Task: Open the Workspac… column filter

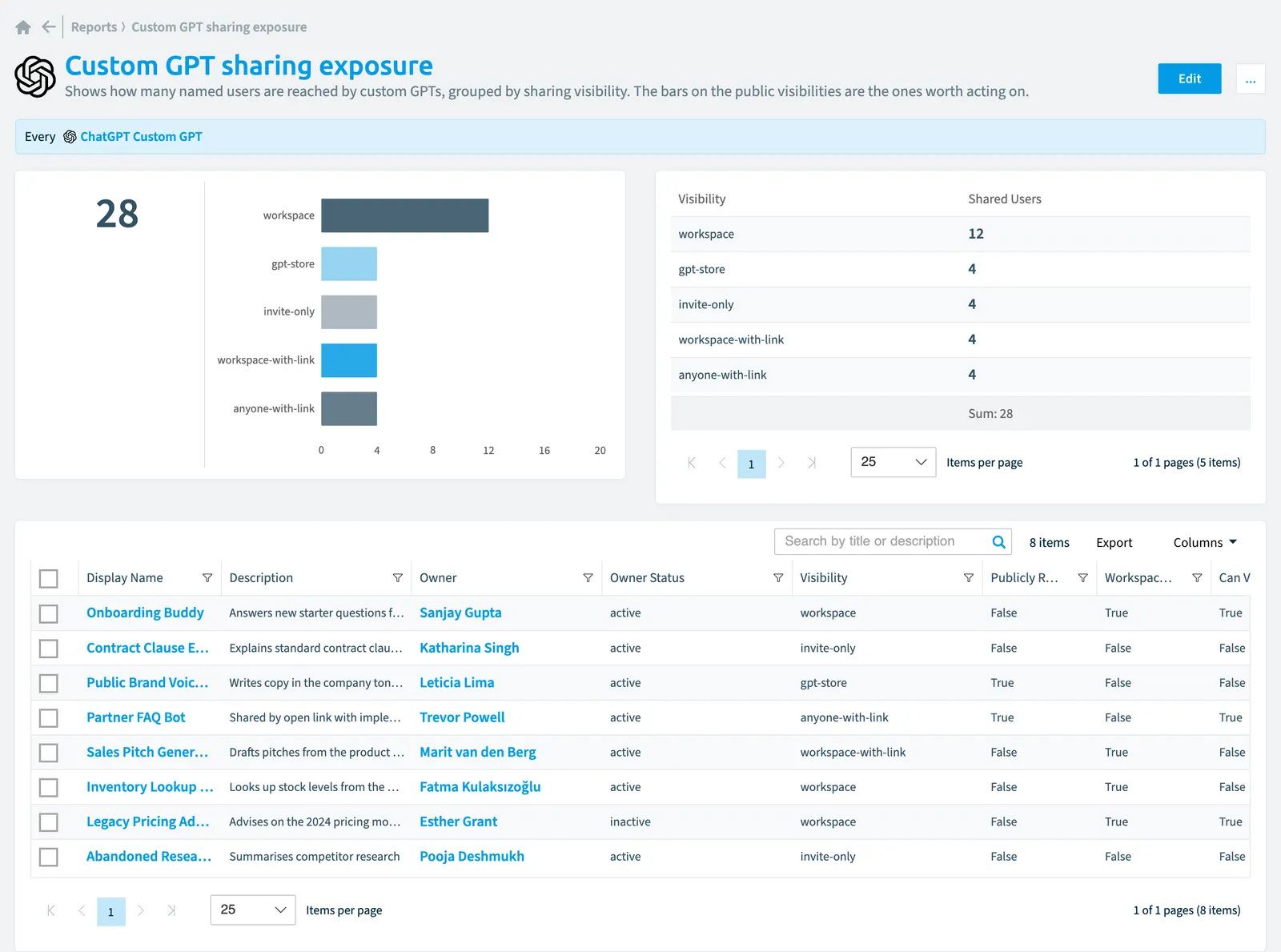Action: (1197, 578)
